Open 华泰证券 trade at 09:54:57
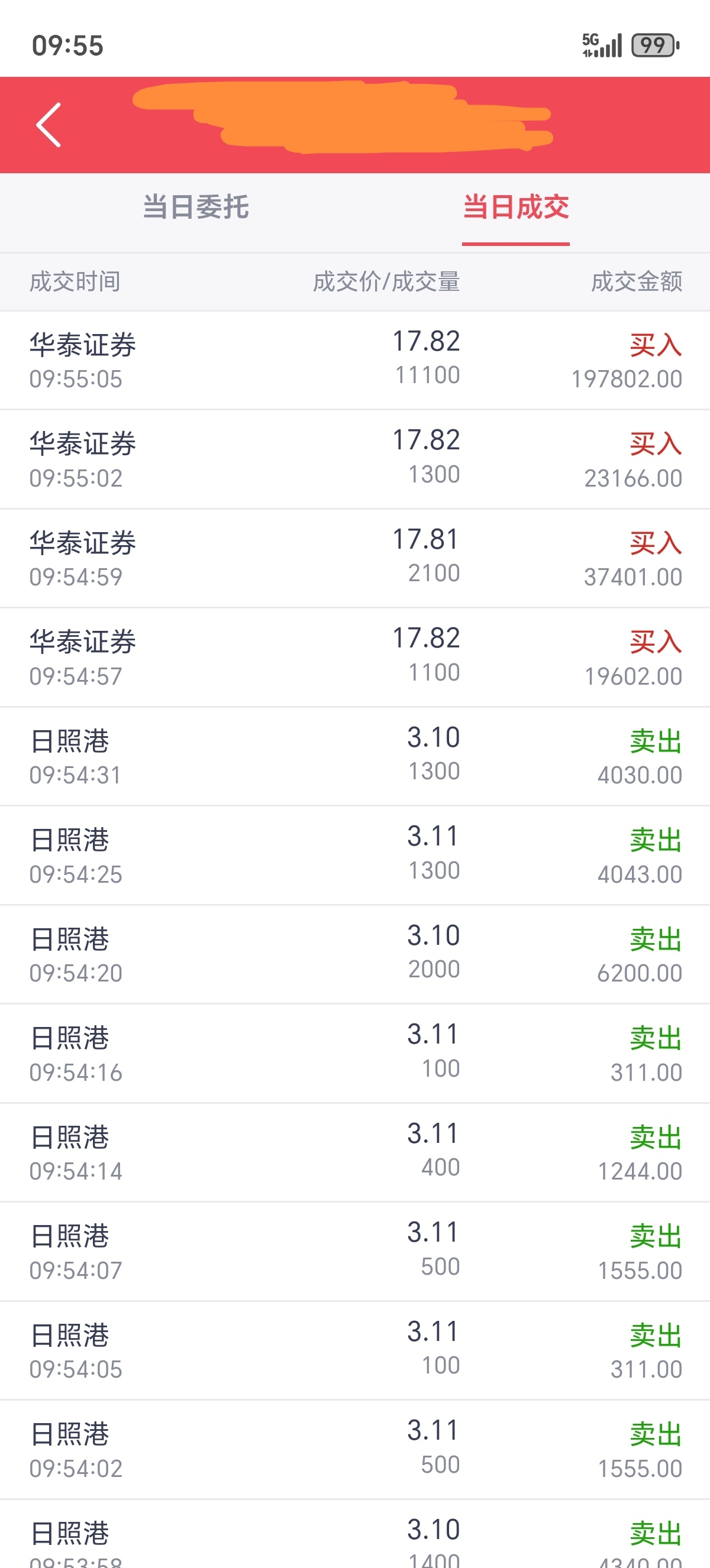 pyautogui.click(x=355, y=657)
